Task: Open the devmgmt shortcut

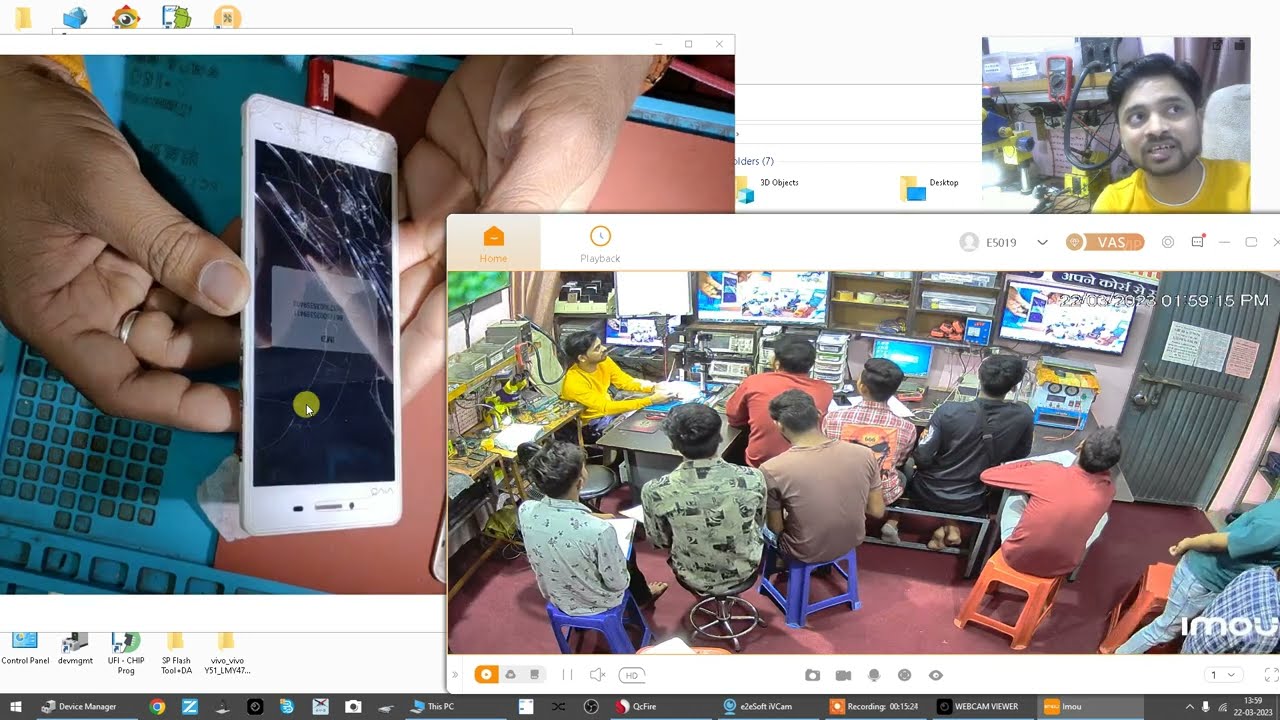Action: pyautogui.click(x=75, y=648)
